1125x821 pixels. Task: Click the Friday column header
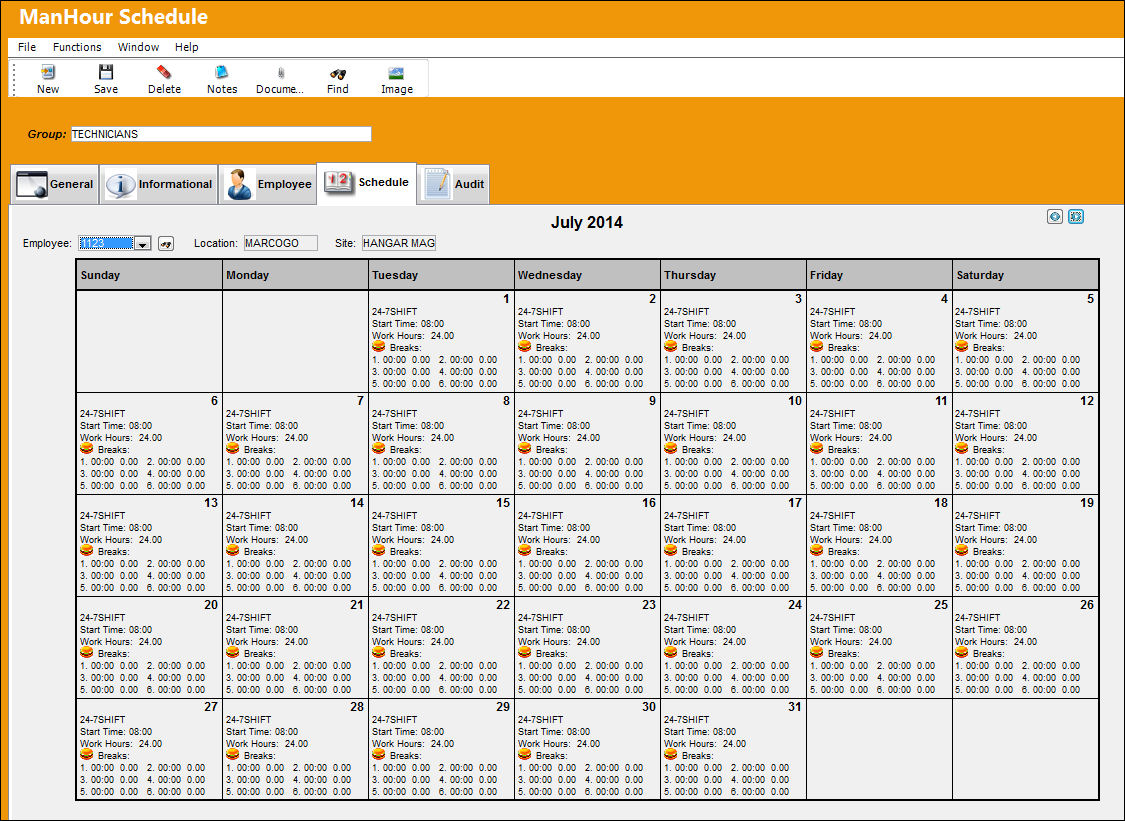pyautogui.click(x=880, y=275)
